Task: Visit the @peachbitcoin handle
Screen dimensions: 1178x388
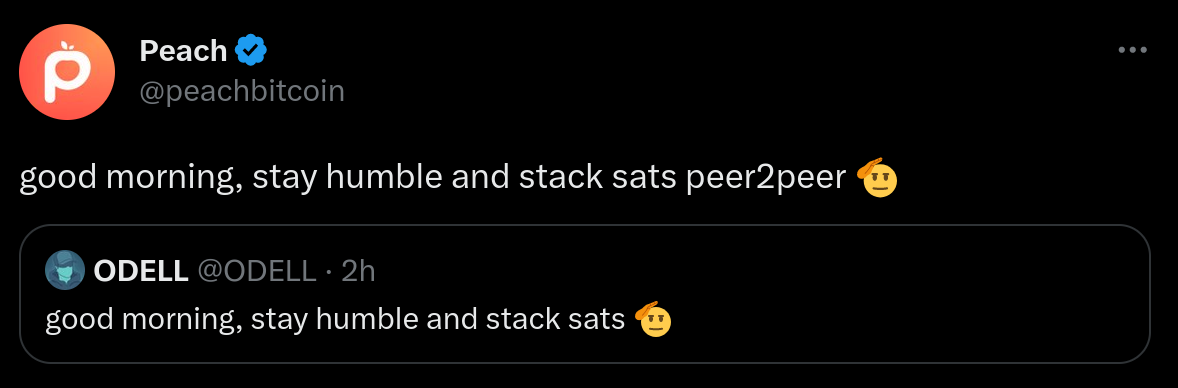Action: (x=242, y=91)
